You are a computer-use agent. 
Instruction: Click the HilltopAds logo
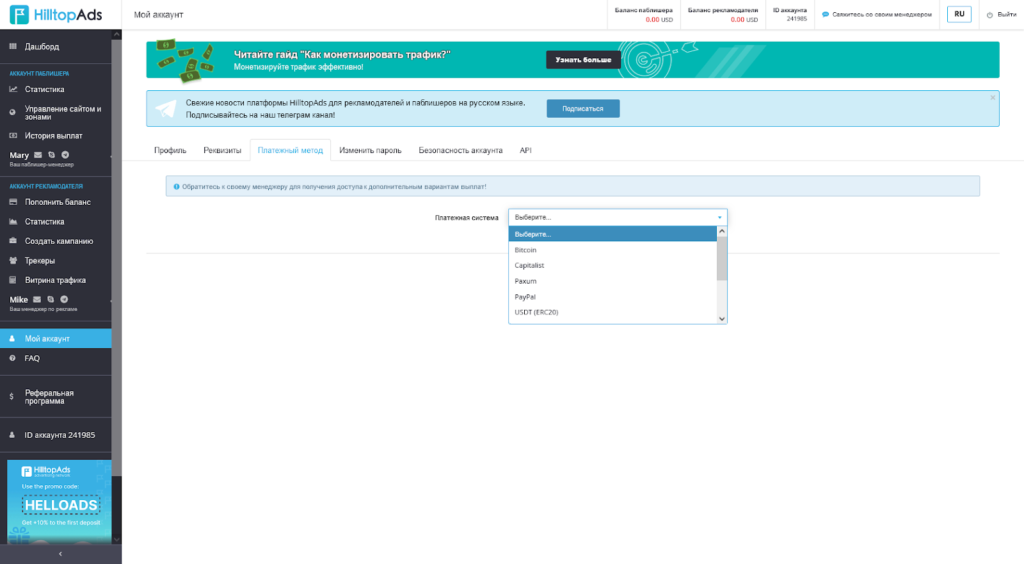pyautogui.click(x=56, y=14)
